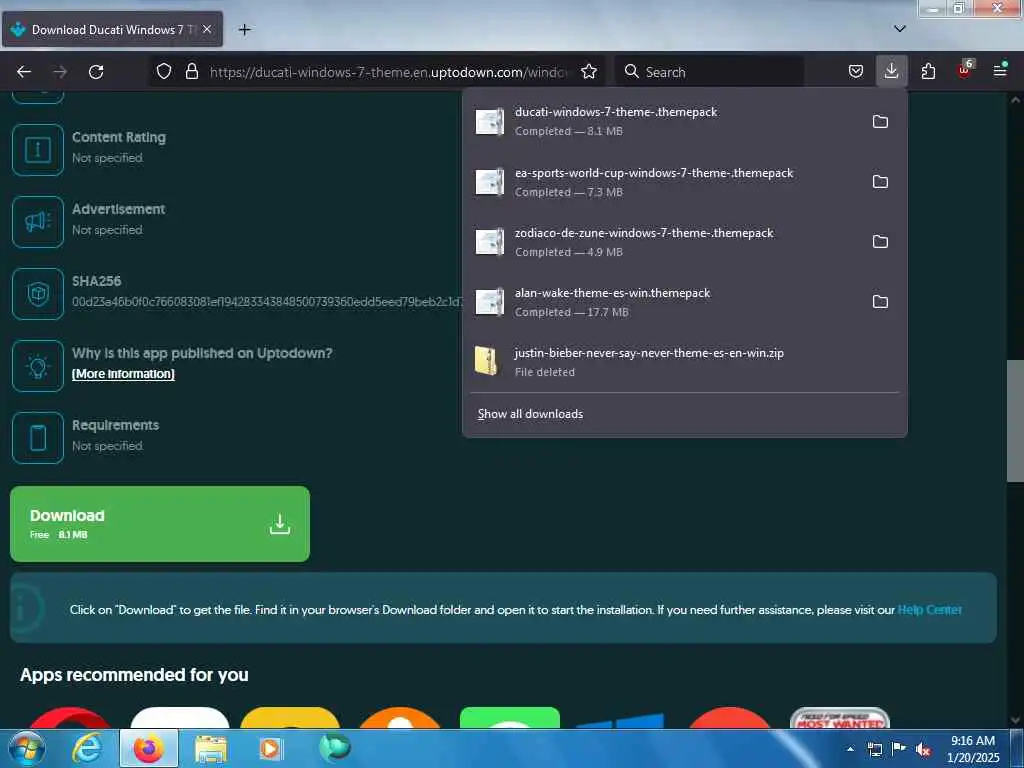Click the muted volume tray icon
Image resolution: width=1024 pixels, height=768 pixels.
coord(923,750)
